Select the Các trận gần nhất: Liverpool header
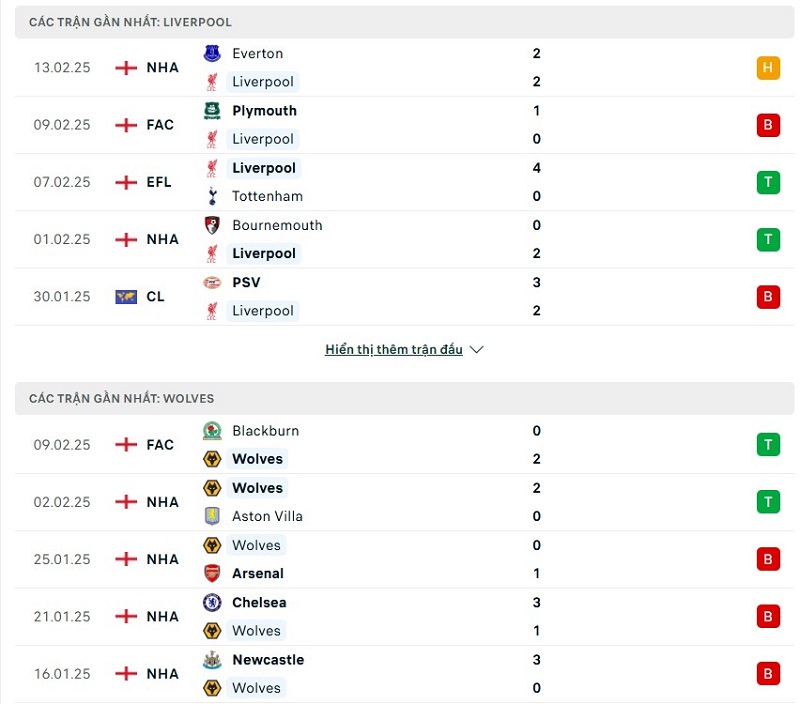The image size is (800, 704). (x=130, y=22)
